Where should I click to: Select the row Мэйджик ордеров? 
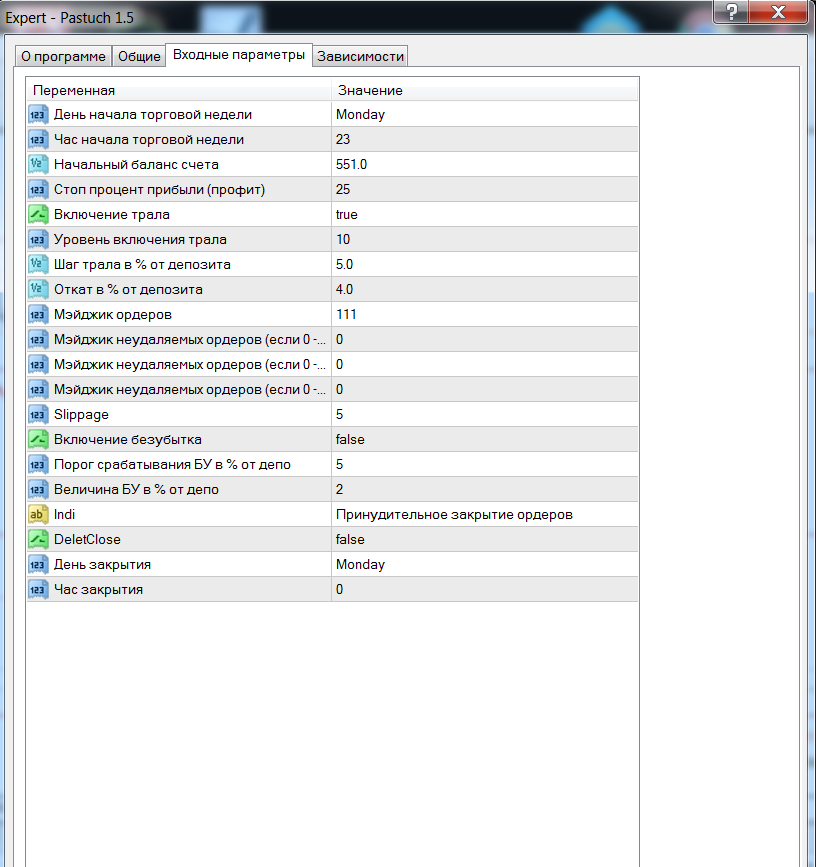tap(332, 315)
